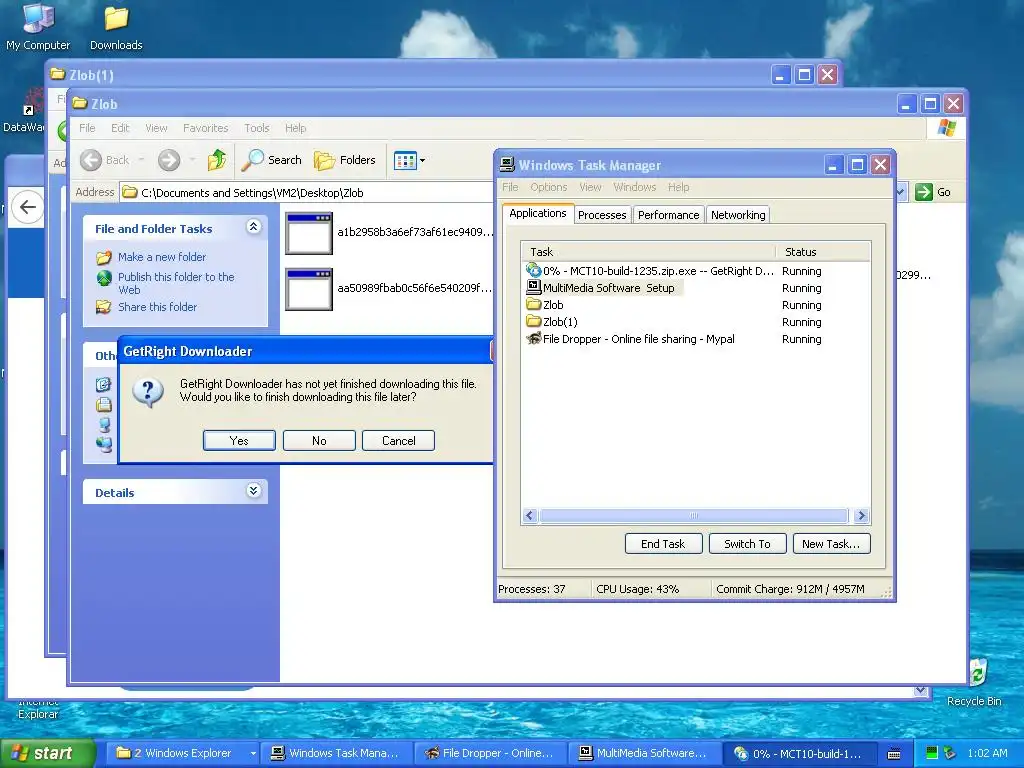Click Yes in GetRight Downloader dialog
Viewport: 1024px width, 768px height.
point(239,441)
